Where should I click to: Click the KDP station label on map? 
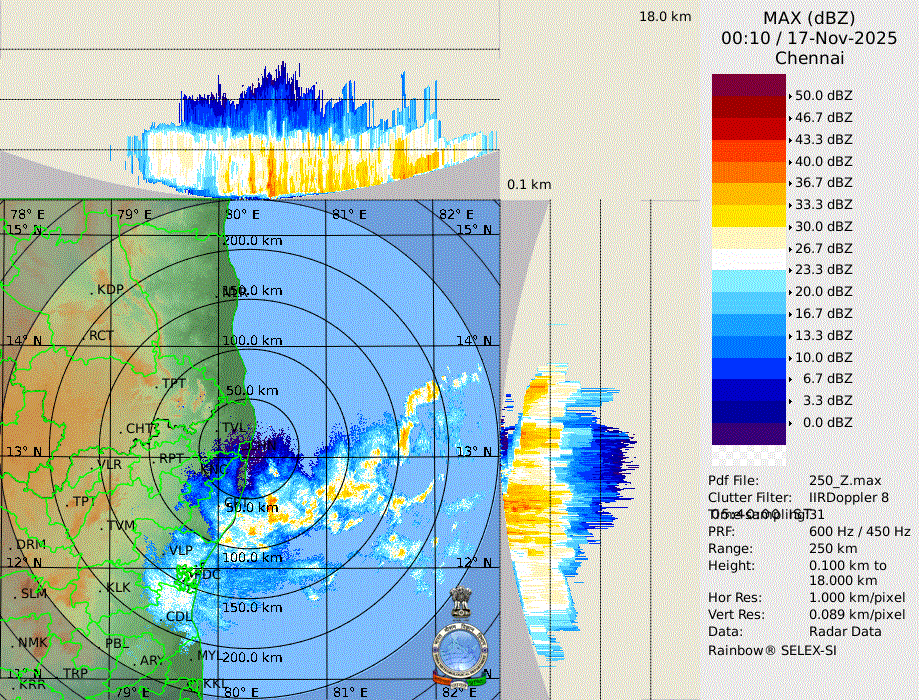(x=110, y=290)
